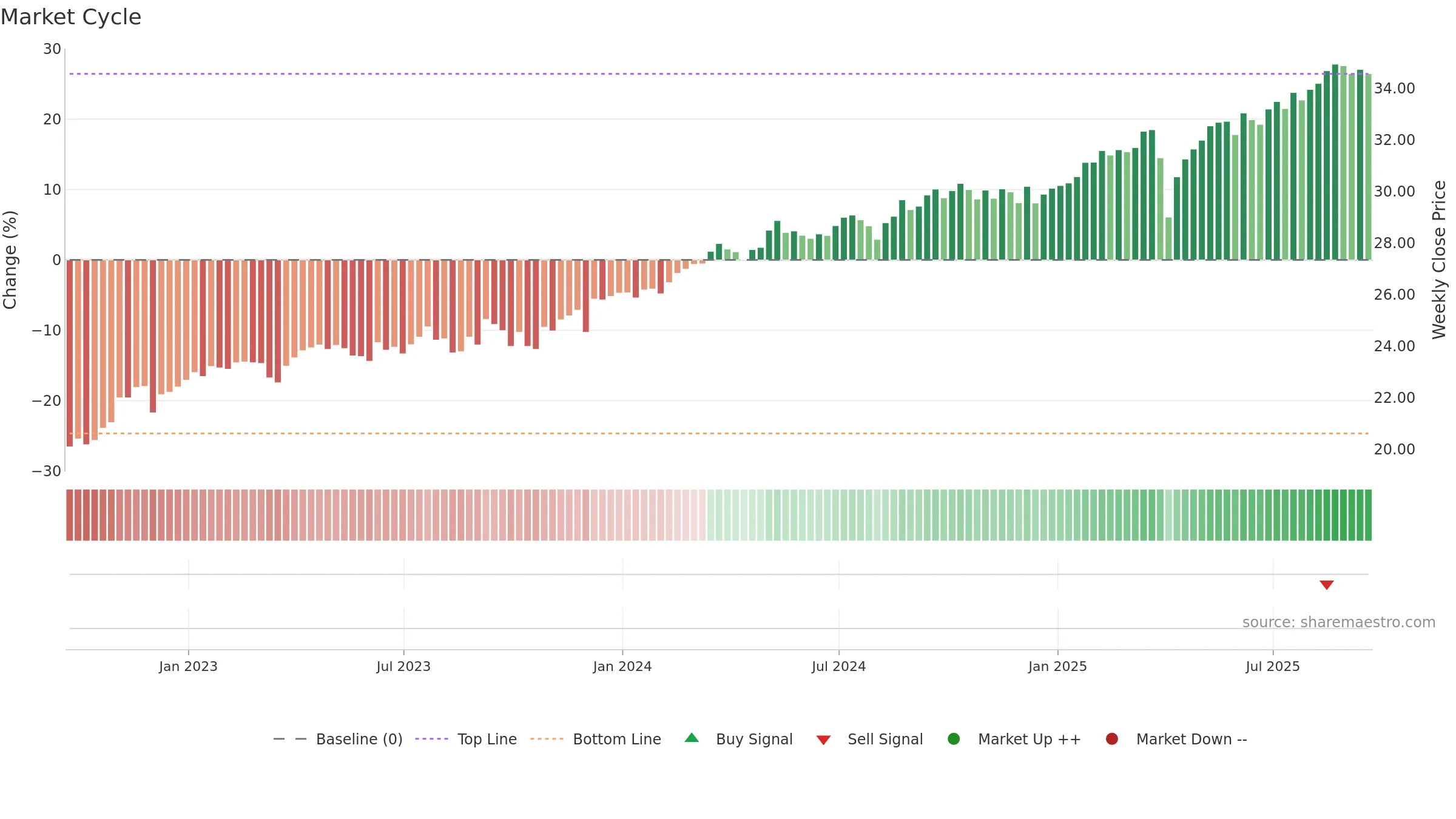The width and height of the screenshot is (1456, 819).
Task: Click the darkest red heat strip cell at far left
Action: (70, 515)
